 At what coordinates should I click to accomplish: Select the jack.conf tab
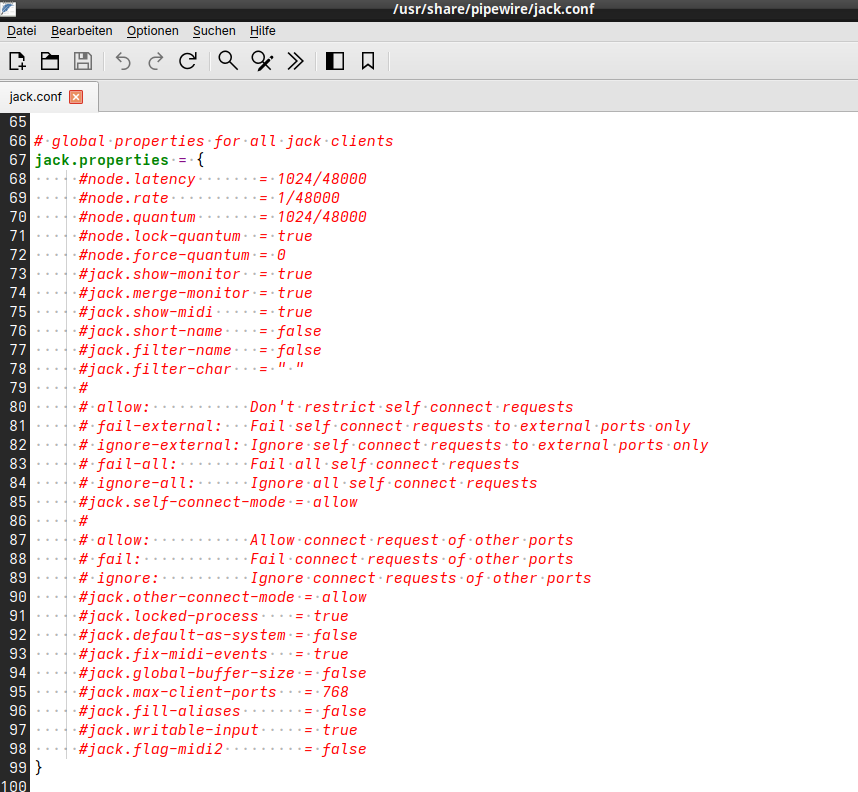tap(35, 97)
